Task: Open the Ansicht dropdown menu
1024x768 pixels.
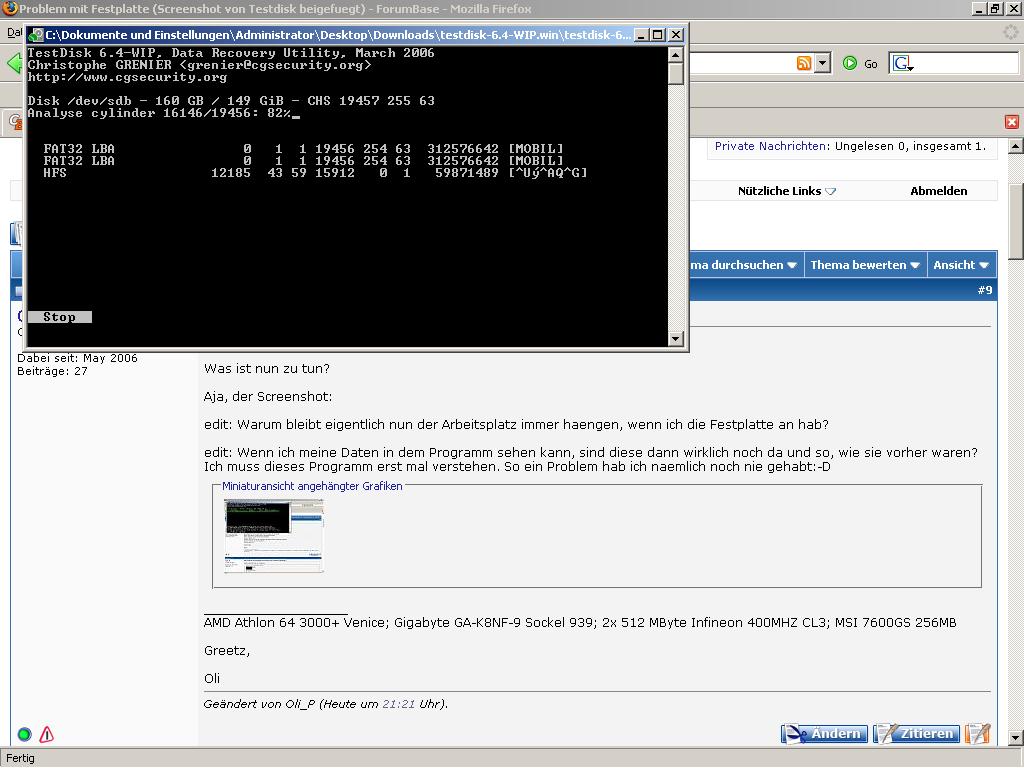Action: click(961, 264)
